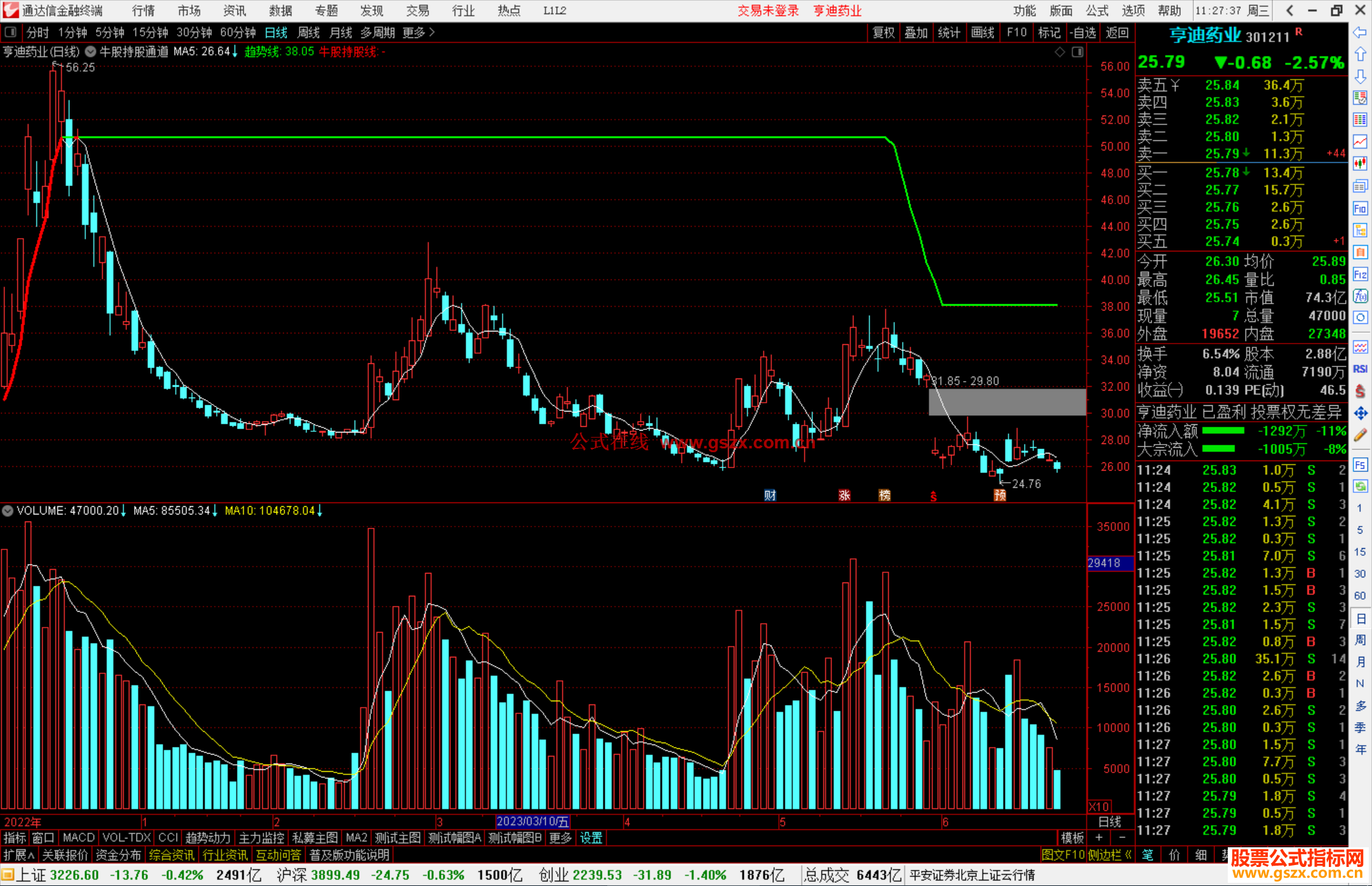
Task: Toggle the panel layout icon left of 分时
Action: coord(10,32)
